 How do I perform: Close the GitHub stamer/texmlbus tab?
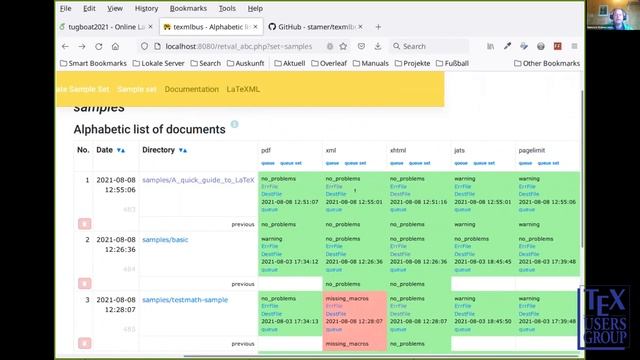tap(360, 27)
